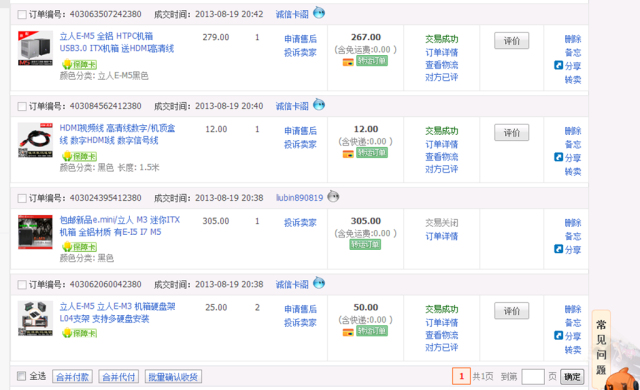
Task: Click the page number input field
Action: point(533,377)
